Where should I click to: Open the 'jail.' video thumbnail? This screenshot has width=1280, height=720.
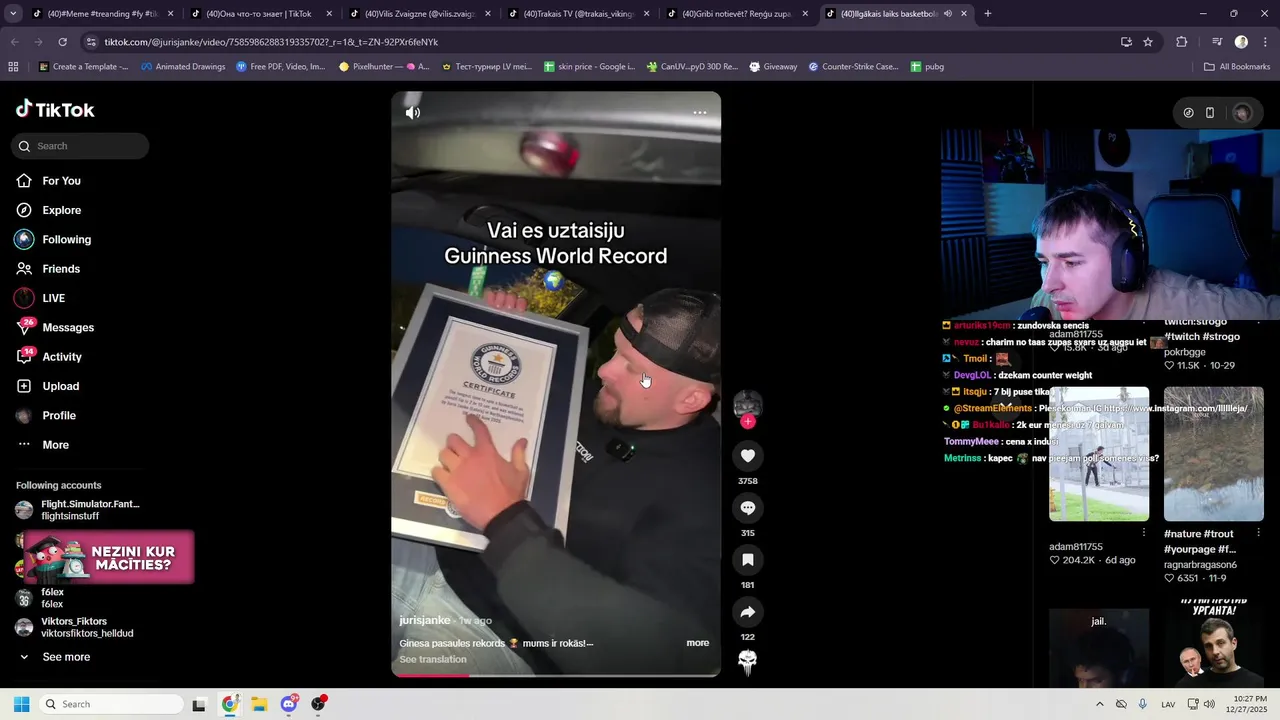(x=1099, y=648)
